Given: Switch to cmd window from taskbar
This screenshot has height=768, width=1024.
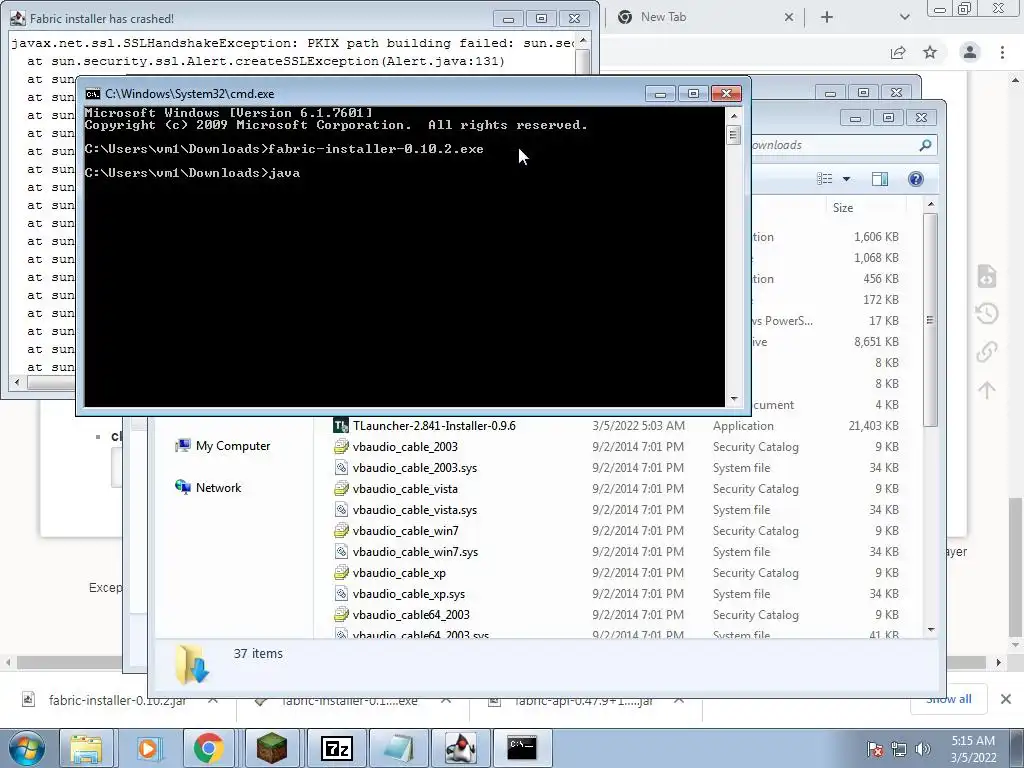Looking at the screenshot, I should click(x=522, y=748).
